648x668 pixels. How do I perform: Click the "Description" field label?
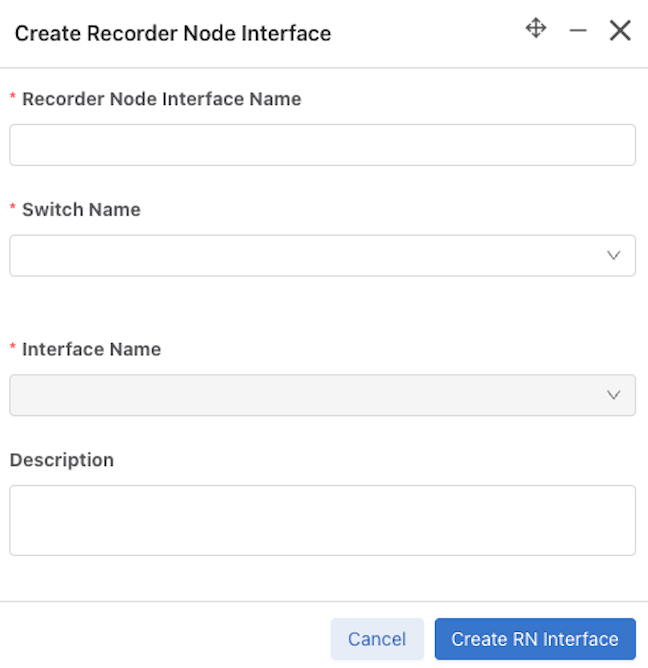tap(62, 460)
